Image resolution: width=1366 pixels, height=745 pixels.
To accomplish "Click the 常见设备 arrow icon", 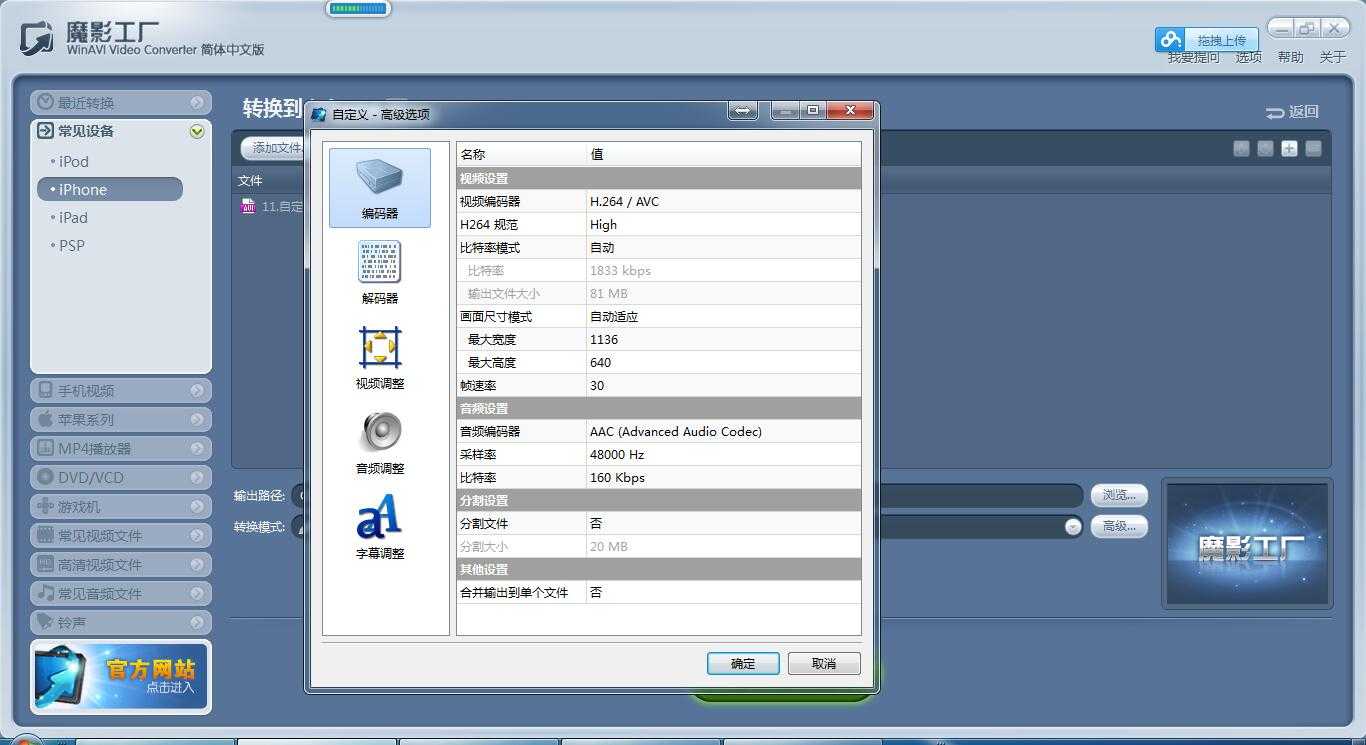I will pyautogui.click(x=45, y=131).
